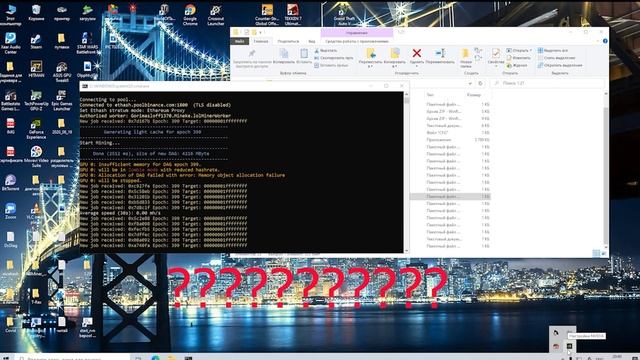This screenshot has height=360, width=640.
Task: Select the Counter-Strike Global Offensive desktop icon
Action: pyautogui.click(x=267, y=15)
